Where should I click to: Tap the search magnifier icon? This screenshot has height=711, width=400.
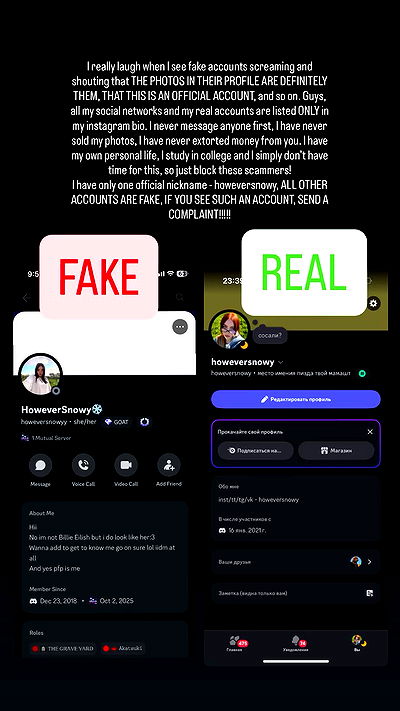[180, 297]
